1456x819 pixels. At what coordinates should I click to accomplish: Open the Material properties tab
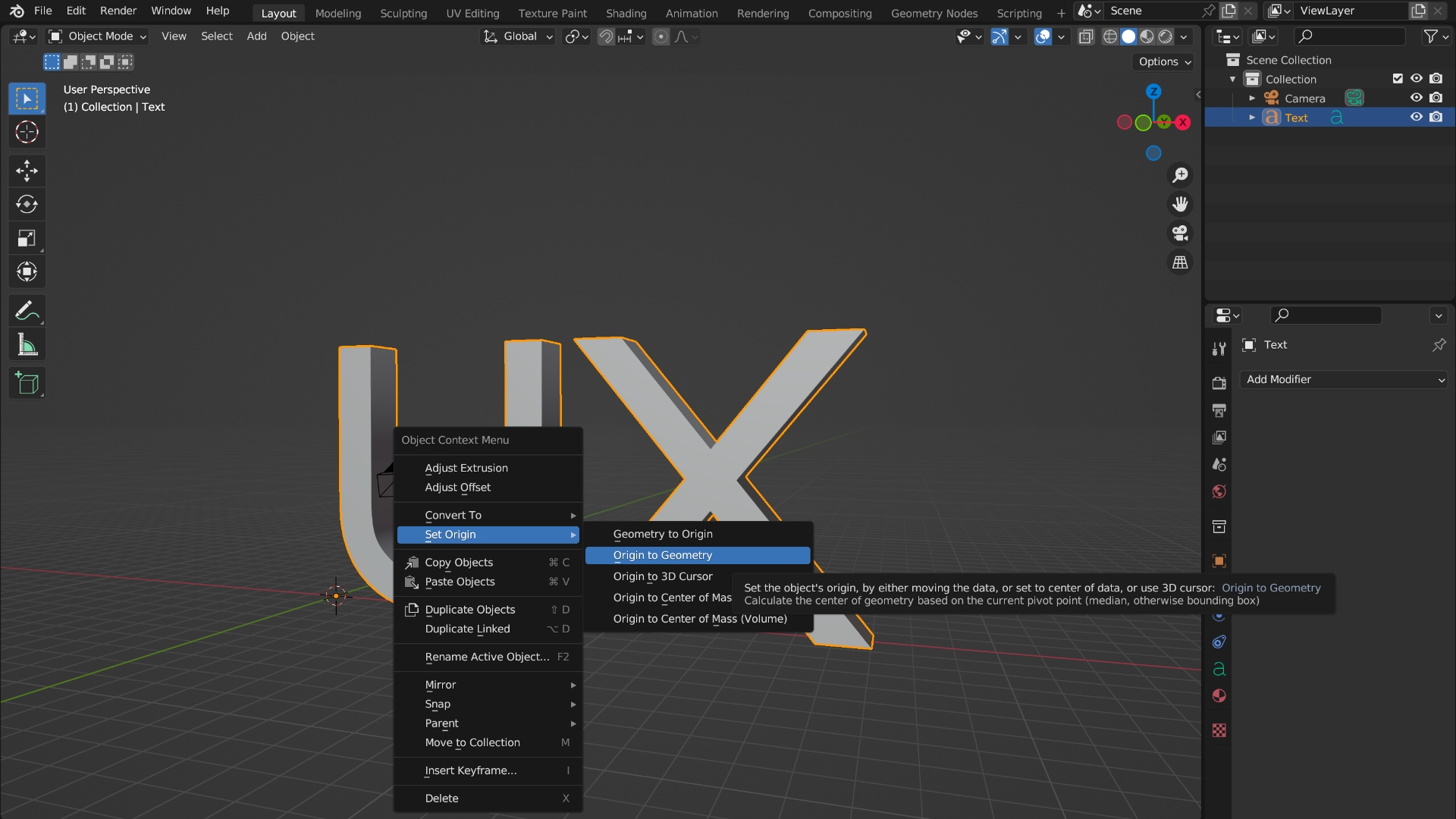1219,696
